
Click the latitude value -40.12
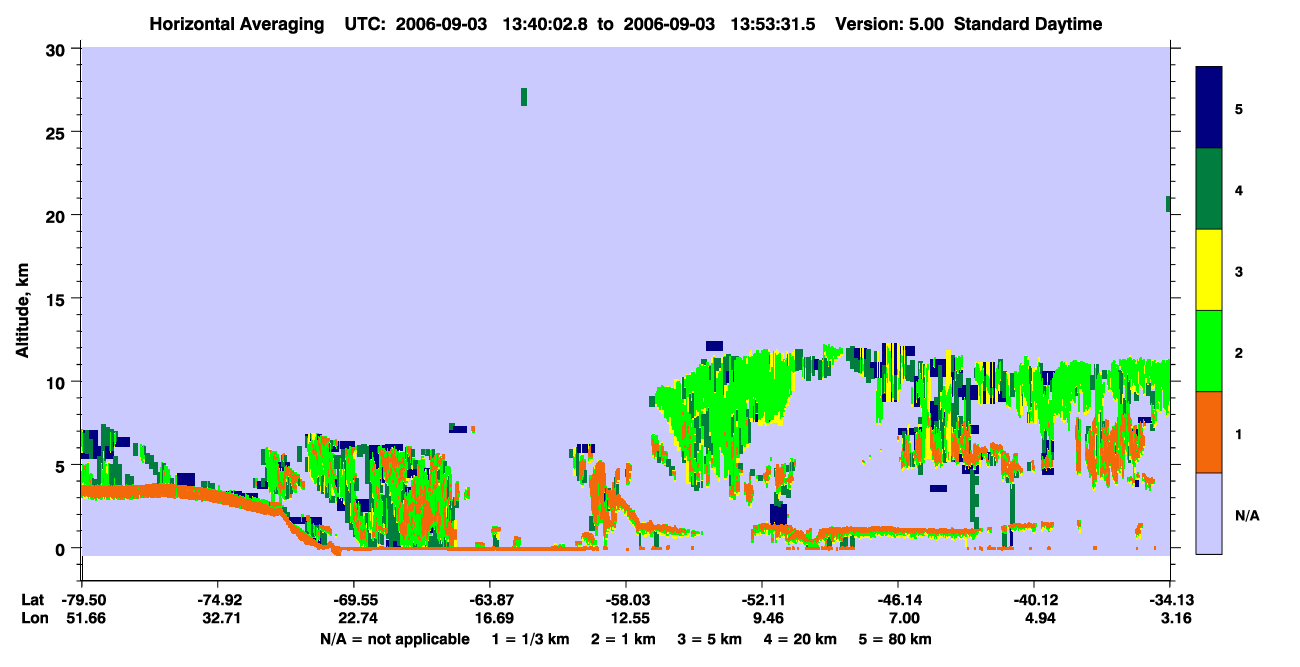coord(1034,600)
